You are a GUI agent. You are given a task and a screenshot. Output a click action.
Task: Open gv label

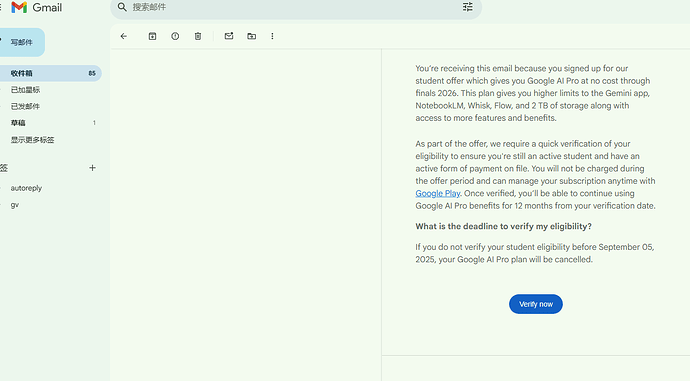coord(15,205)
